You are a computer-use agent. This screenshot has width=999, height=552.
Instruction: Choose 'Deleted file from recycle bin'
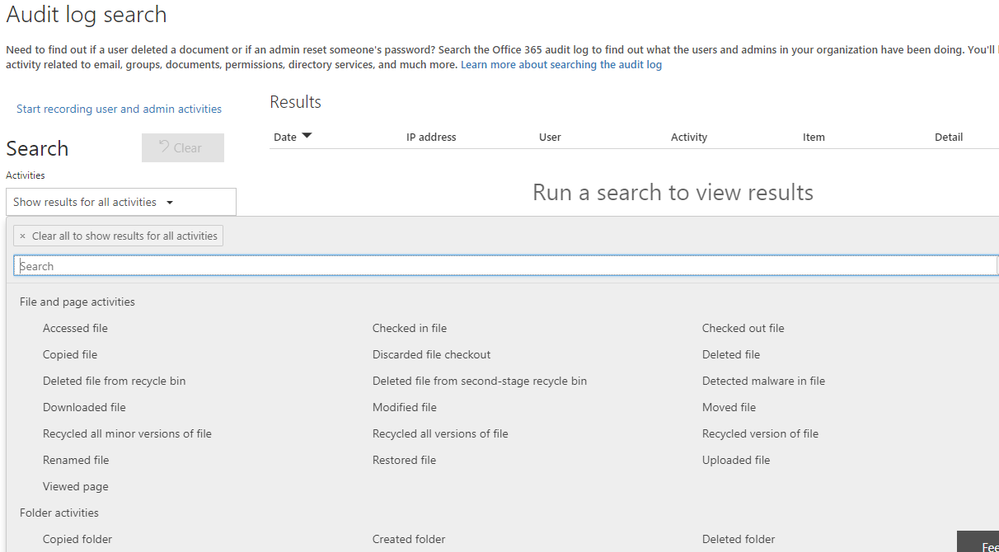pos(114,381)
